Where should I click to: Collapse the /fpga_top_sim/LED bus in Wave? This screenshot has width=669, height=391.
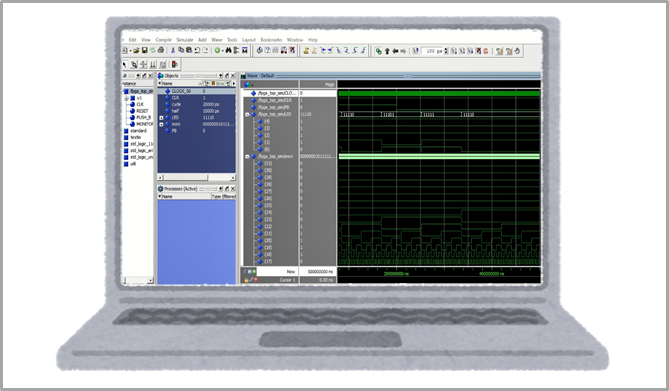[247, 115]
